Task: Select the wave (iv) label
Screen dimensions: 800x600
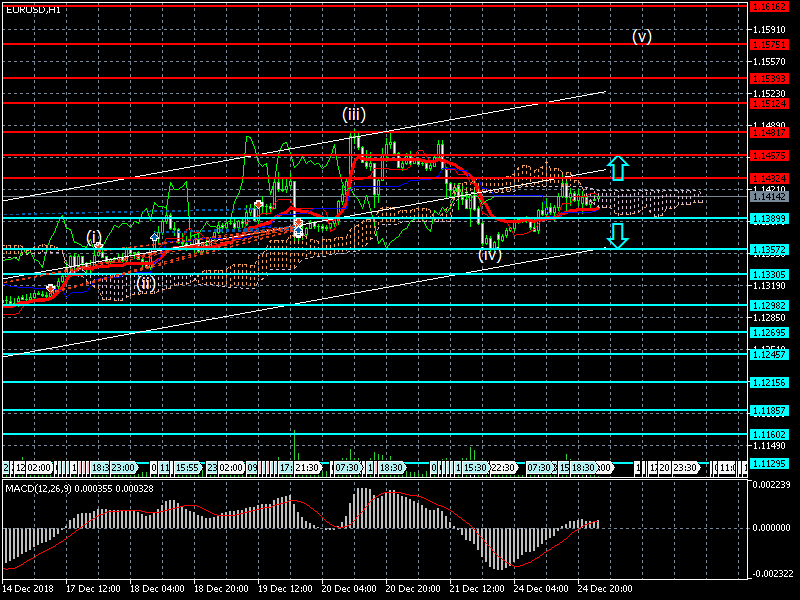Action: [x=489, y=255]
